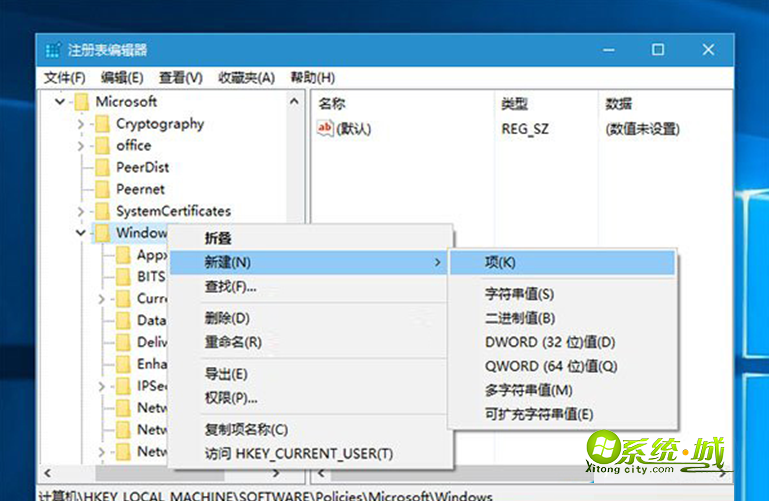Screen dimensions: 769x501
Task: Click the Data... subkey folder icon
Action: click(123, 321)
